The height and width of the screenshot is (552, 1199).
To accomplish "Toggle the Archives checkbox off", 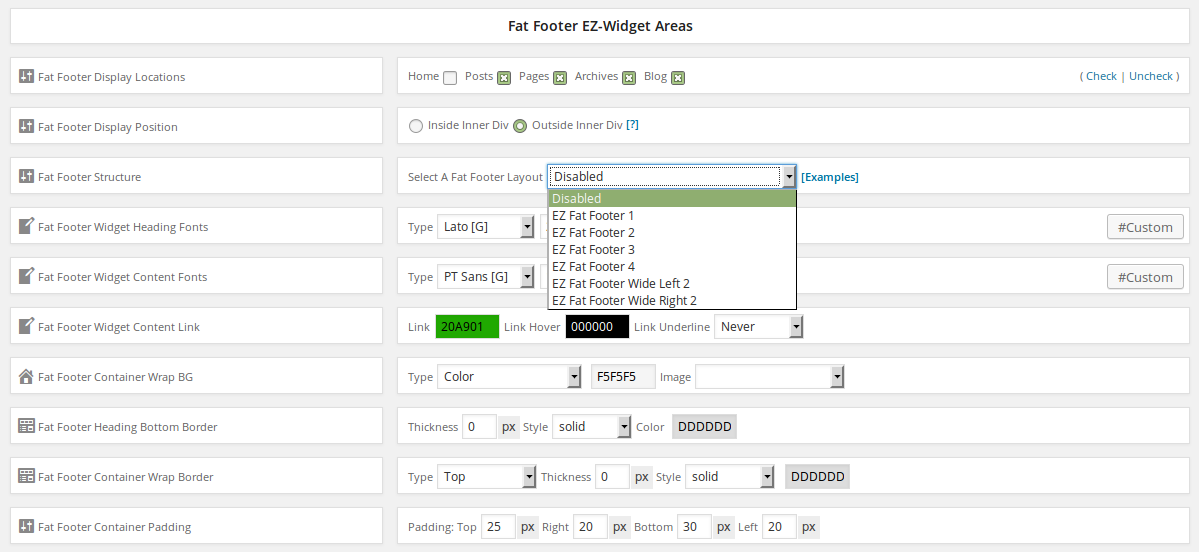I will pyautogui.click(x=629, y=78).
